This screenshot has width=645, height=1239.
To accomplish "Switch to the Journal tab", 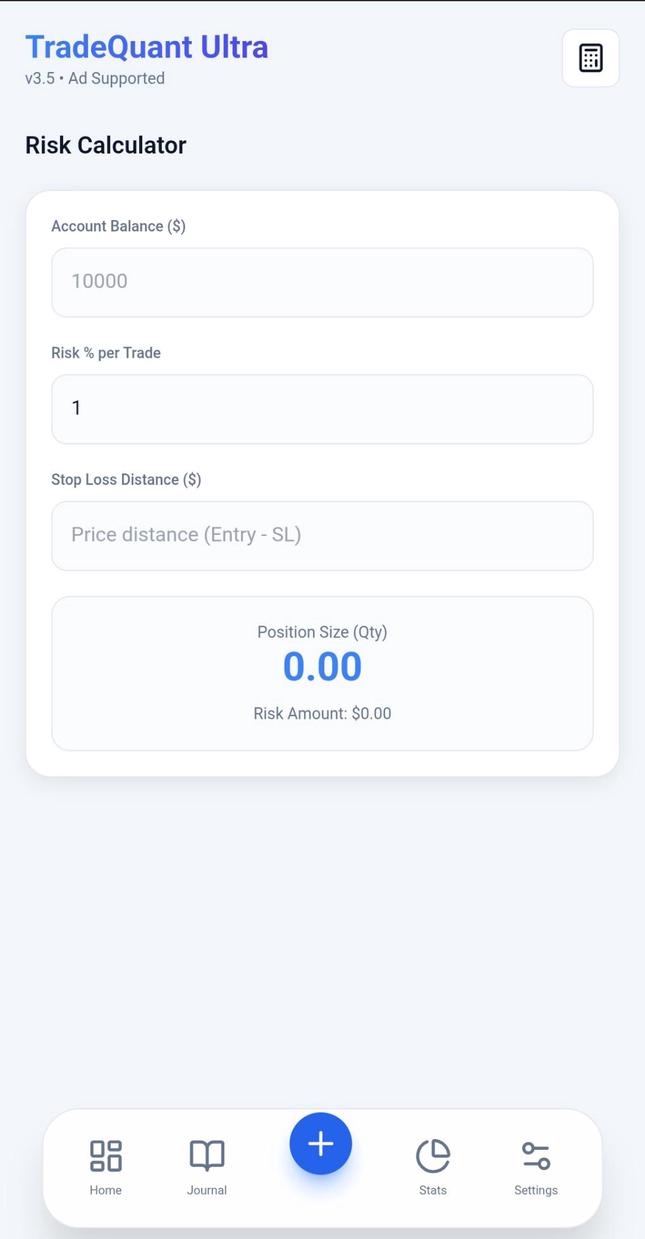I will pos(206,1165).
